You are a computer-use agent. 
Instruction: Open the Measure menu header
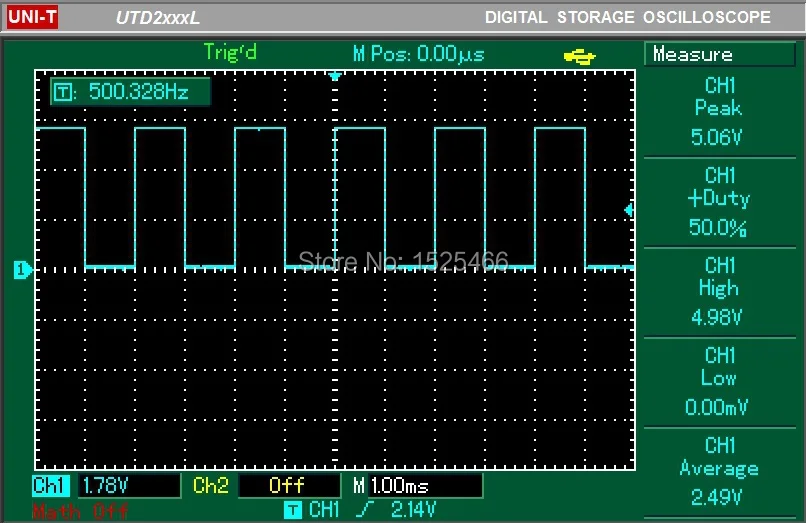click(x=719, y=54)
